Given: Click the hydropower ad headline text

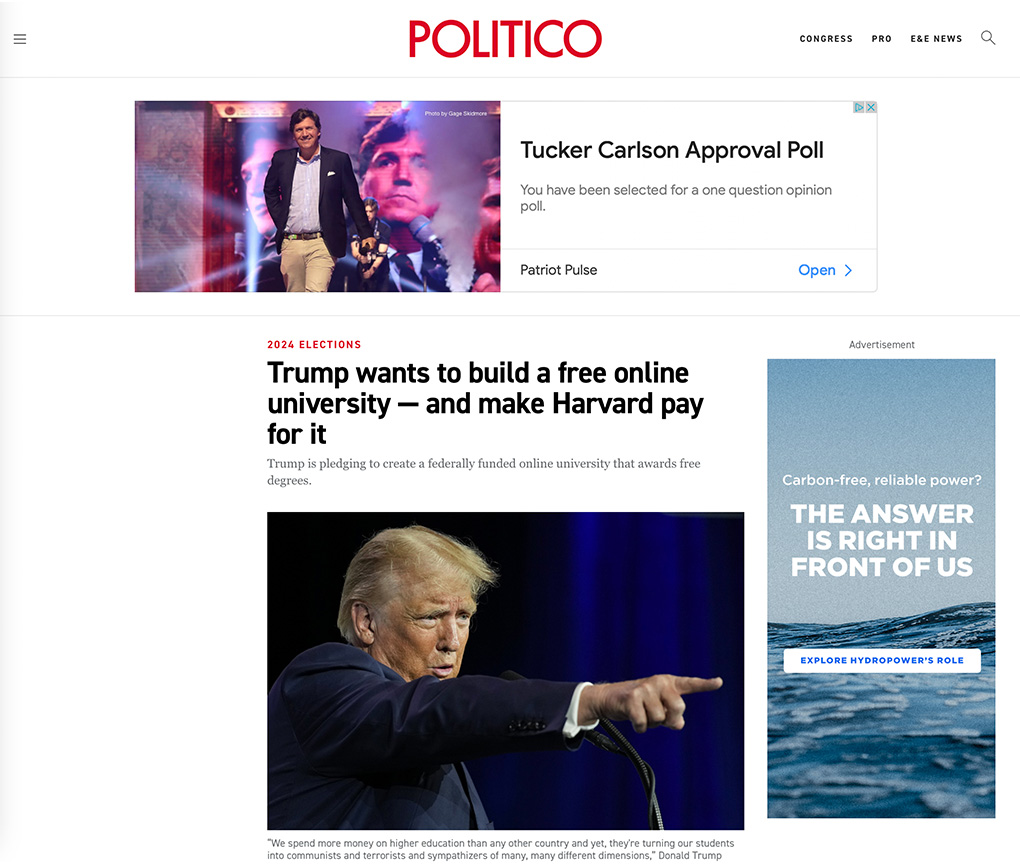Looking at the screenshot, I should (881, 540).
